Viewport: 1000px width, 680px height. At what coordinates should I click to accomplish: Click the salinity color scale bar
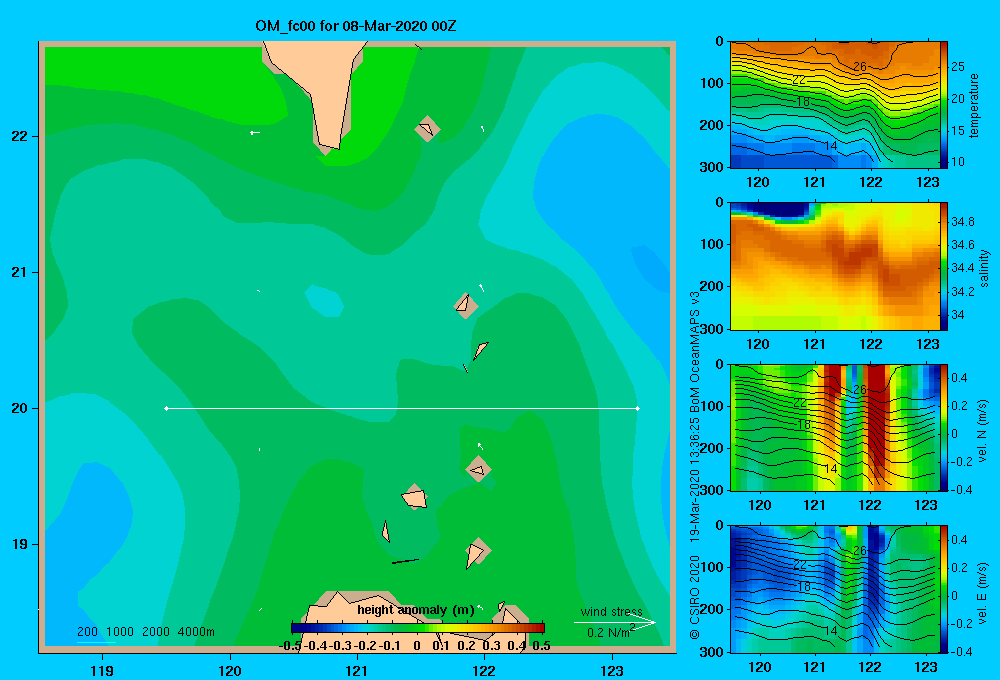(x=944, y=267)
